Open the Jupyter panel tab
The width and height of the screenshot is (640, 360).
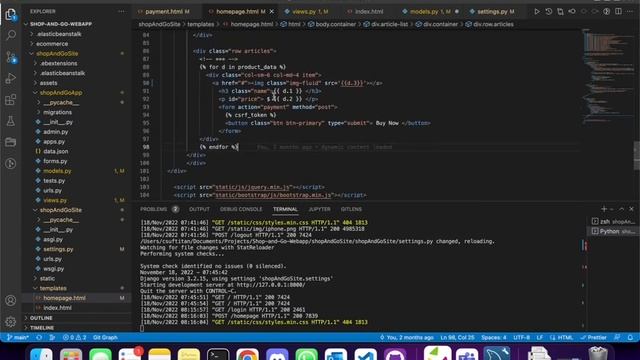[319, 209]
